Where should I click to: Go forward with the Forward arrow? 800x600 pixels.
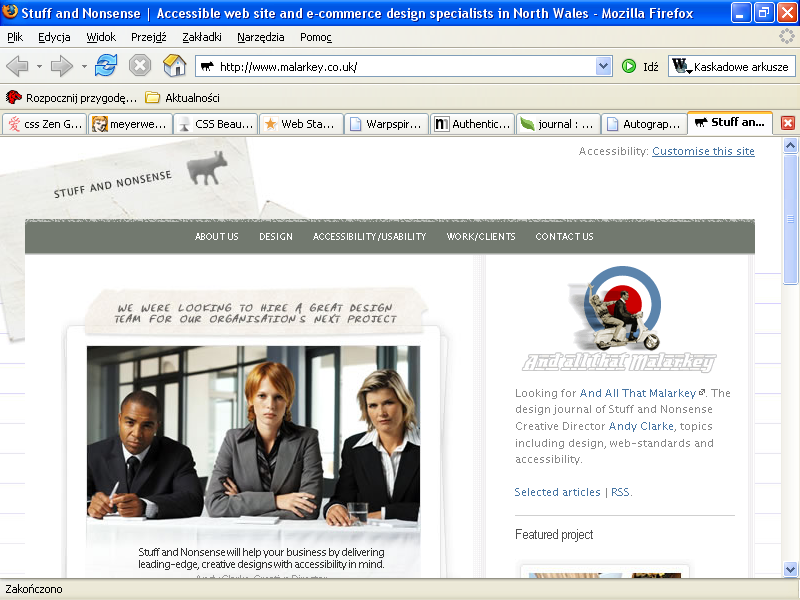[x=61, y=66]
